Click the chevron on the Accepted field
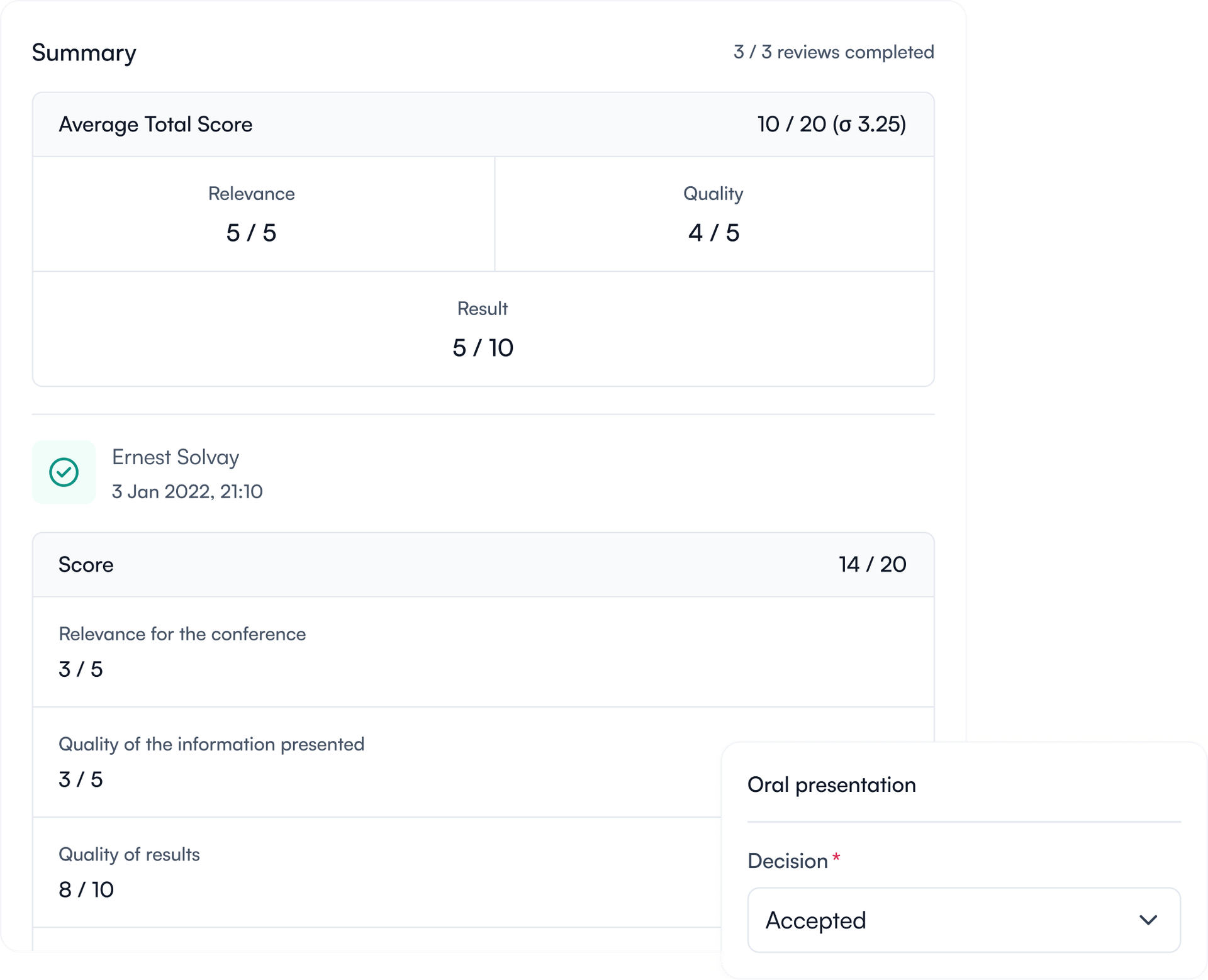Screen dimensions: 1208x980 click(x=1149, y=920)
